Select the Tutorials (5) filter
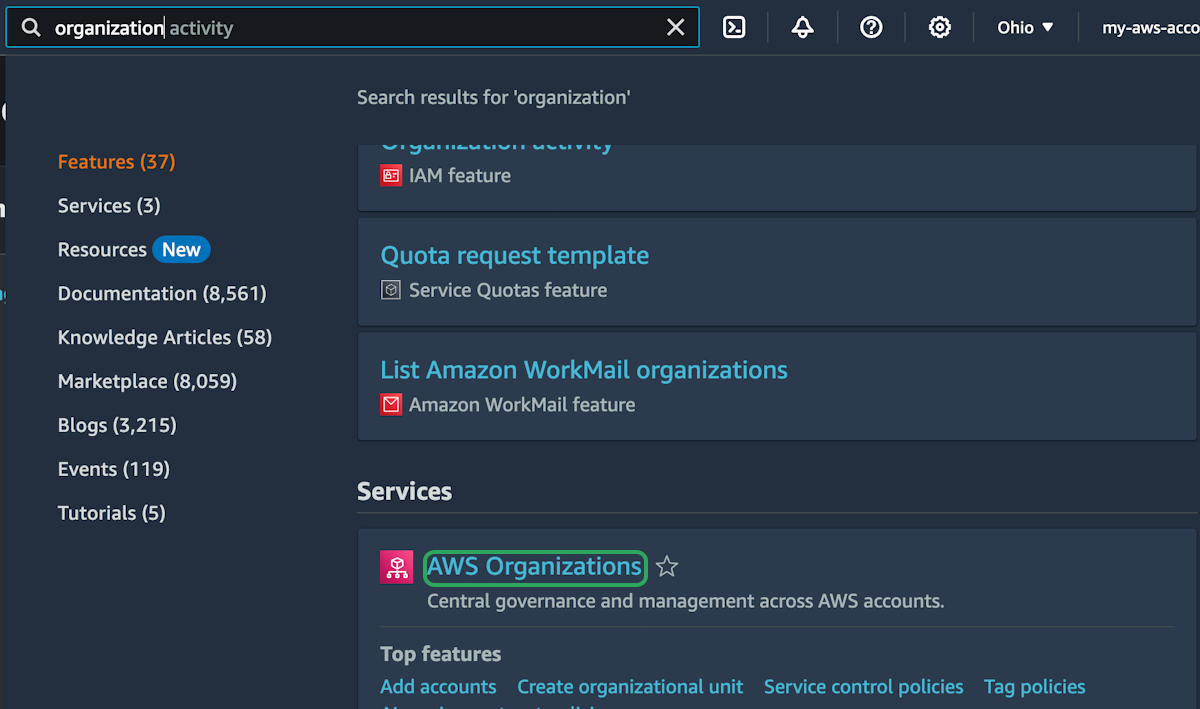1200x709 pixels. point(112,513)
